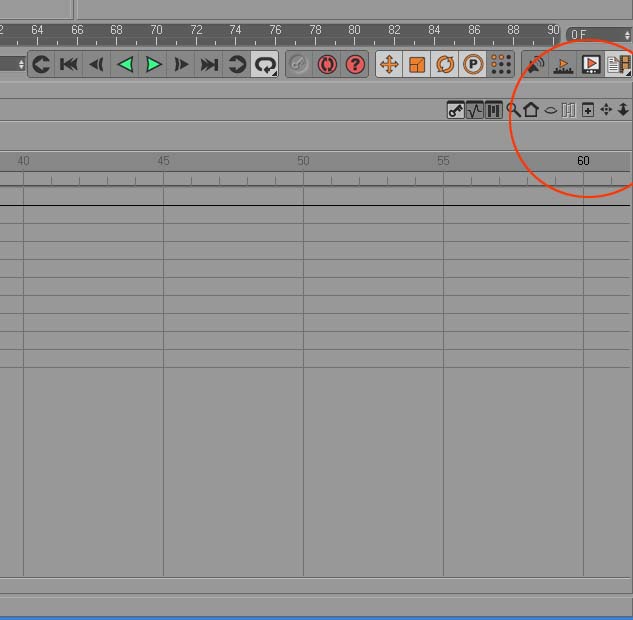Switch timeline to F-Curve mode
Viewport: 633px width, 620px height.
[x=475, y=110]
